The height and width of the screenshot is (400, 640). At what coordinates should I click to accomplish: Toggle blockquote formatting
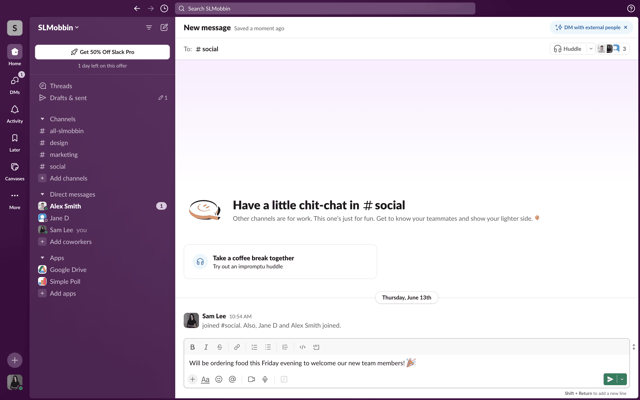point(285,347)
